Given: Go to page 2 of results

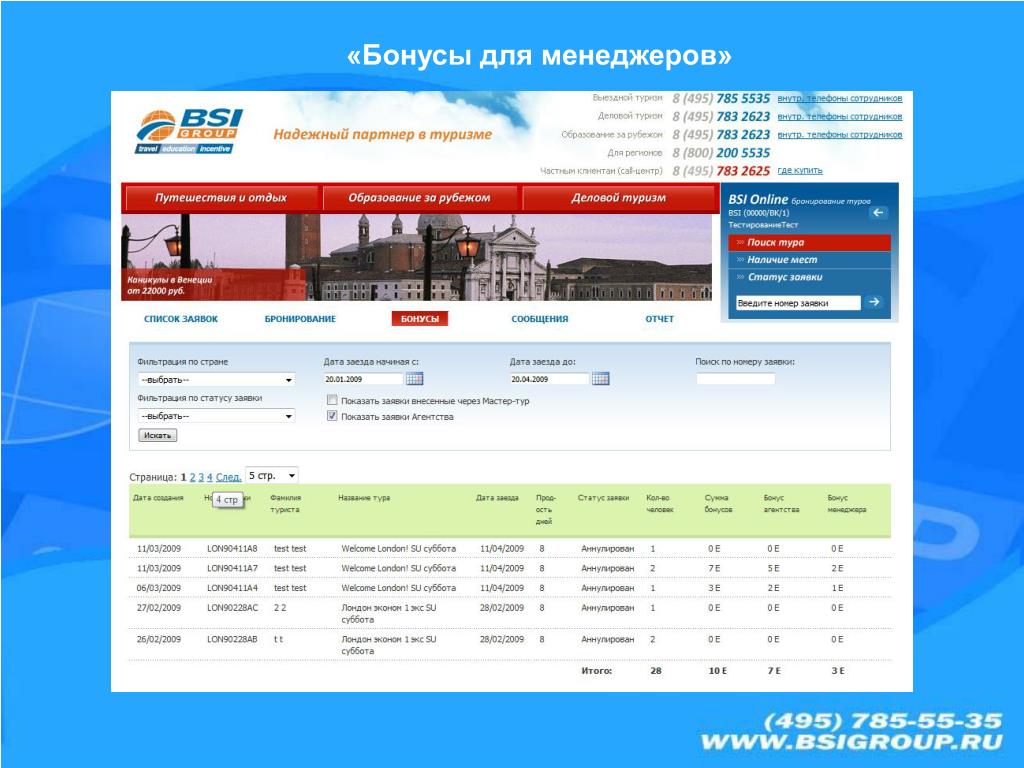Looking at the screenshot, I should coord(193,477).
